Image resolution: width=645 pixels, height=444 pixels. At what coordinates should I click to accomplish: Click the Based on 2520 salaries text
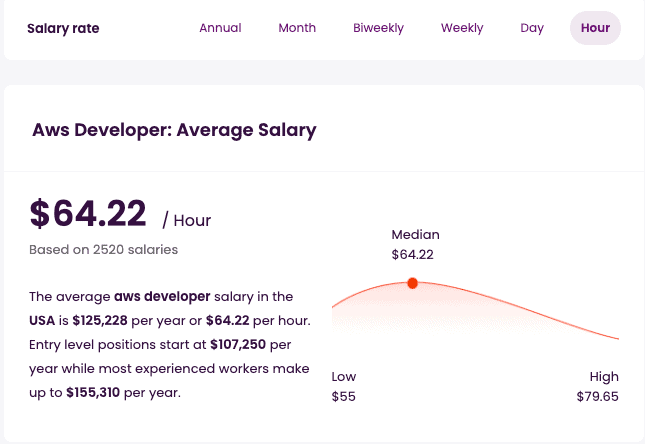tap(103, 249)
